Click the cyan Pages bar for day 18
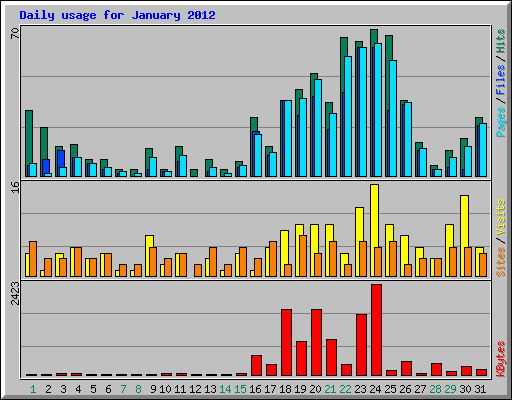 [x=288, y=139]
